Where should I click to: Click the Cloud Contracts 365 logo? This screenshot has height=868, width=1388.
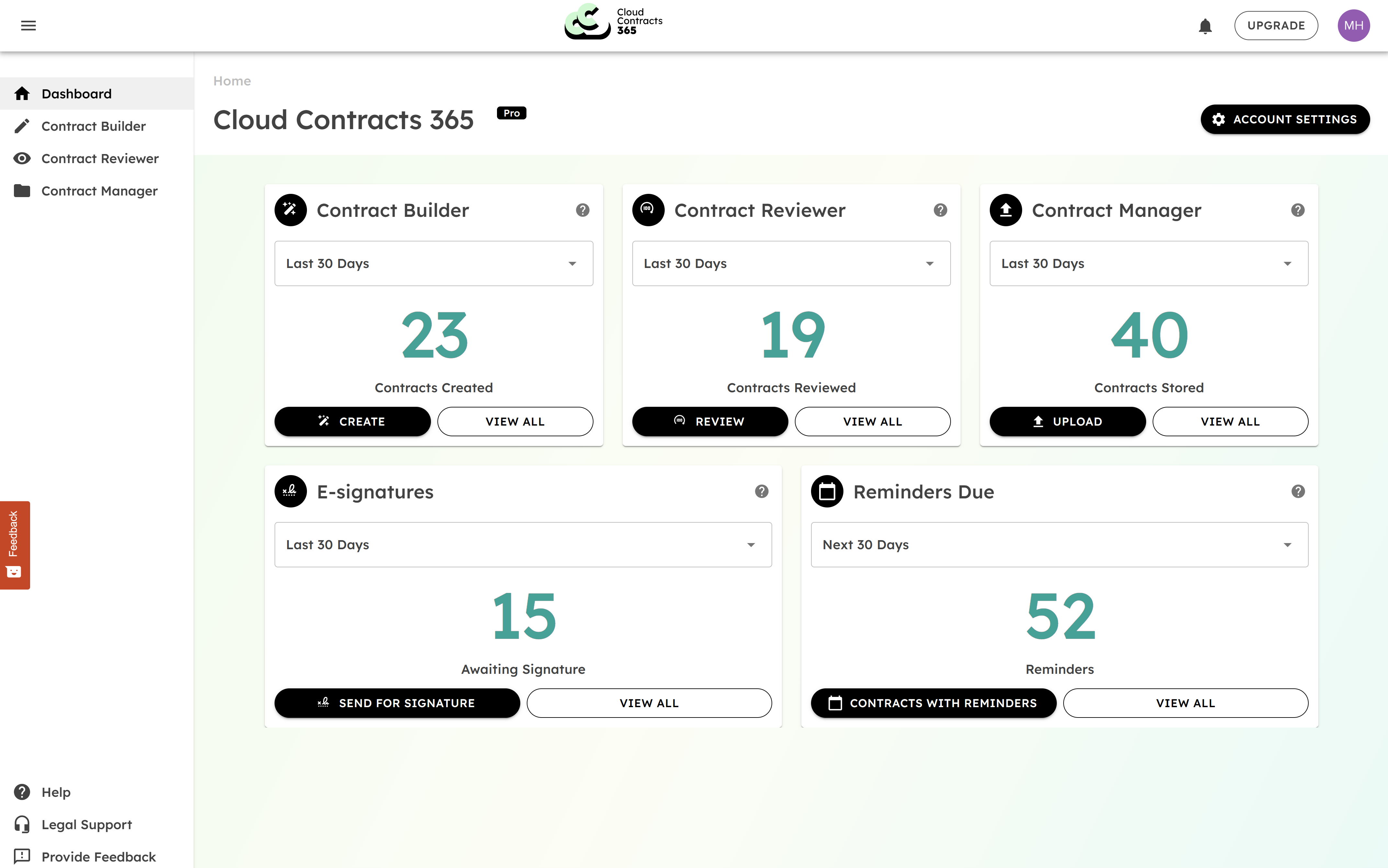[613, 22]
